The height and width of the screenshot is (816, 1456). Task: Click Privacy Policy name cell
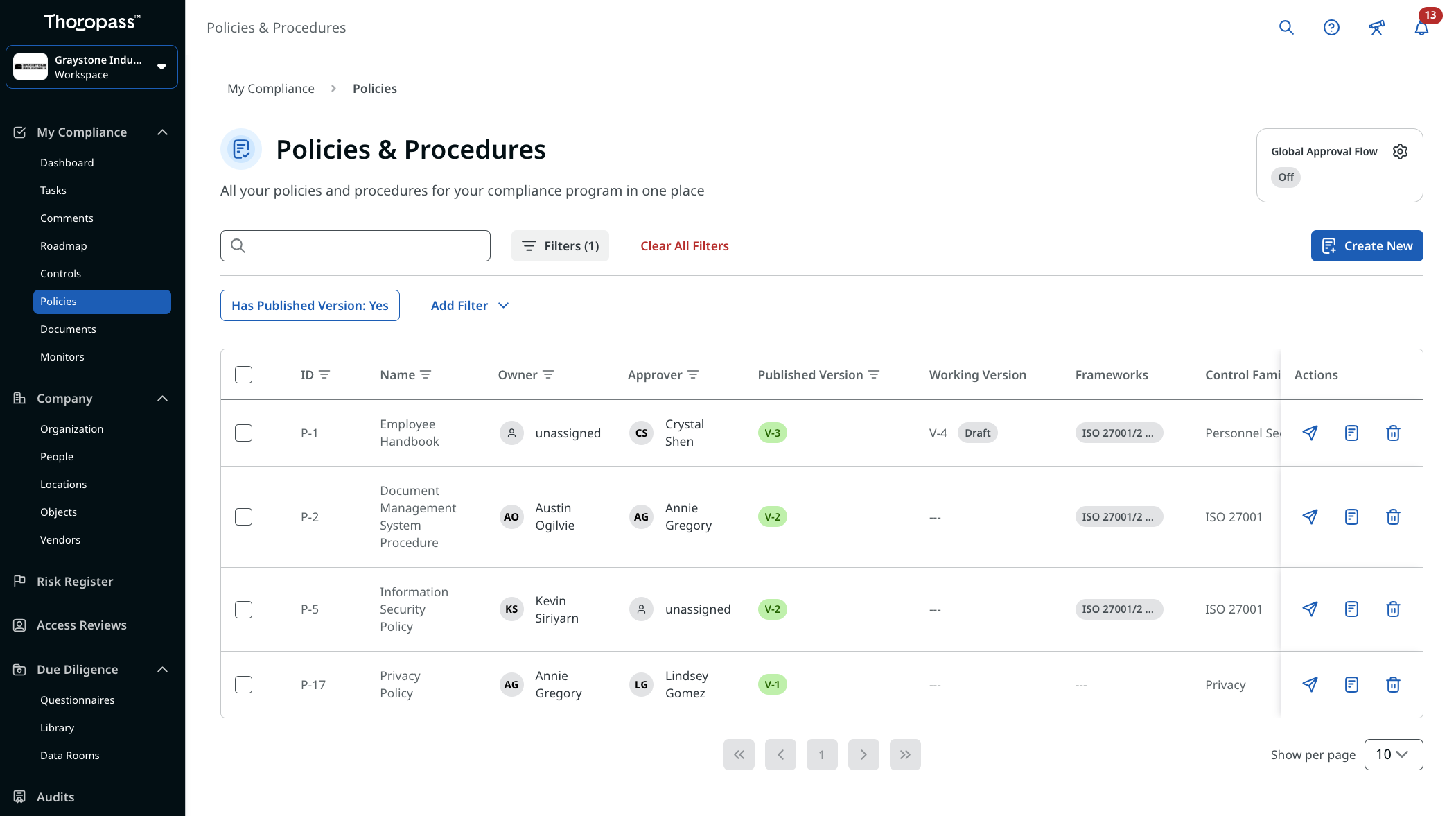400,685
